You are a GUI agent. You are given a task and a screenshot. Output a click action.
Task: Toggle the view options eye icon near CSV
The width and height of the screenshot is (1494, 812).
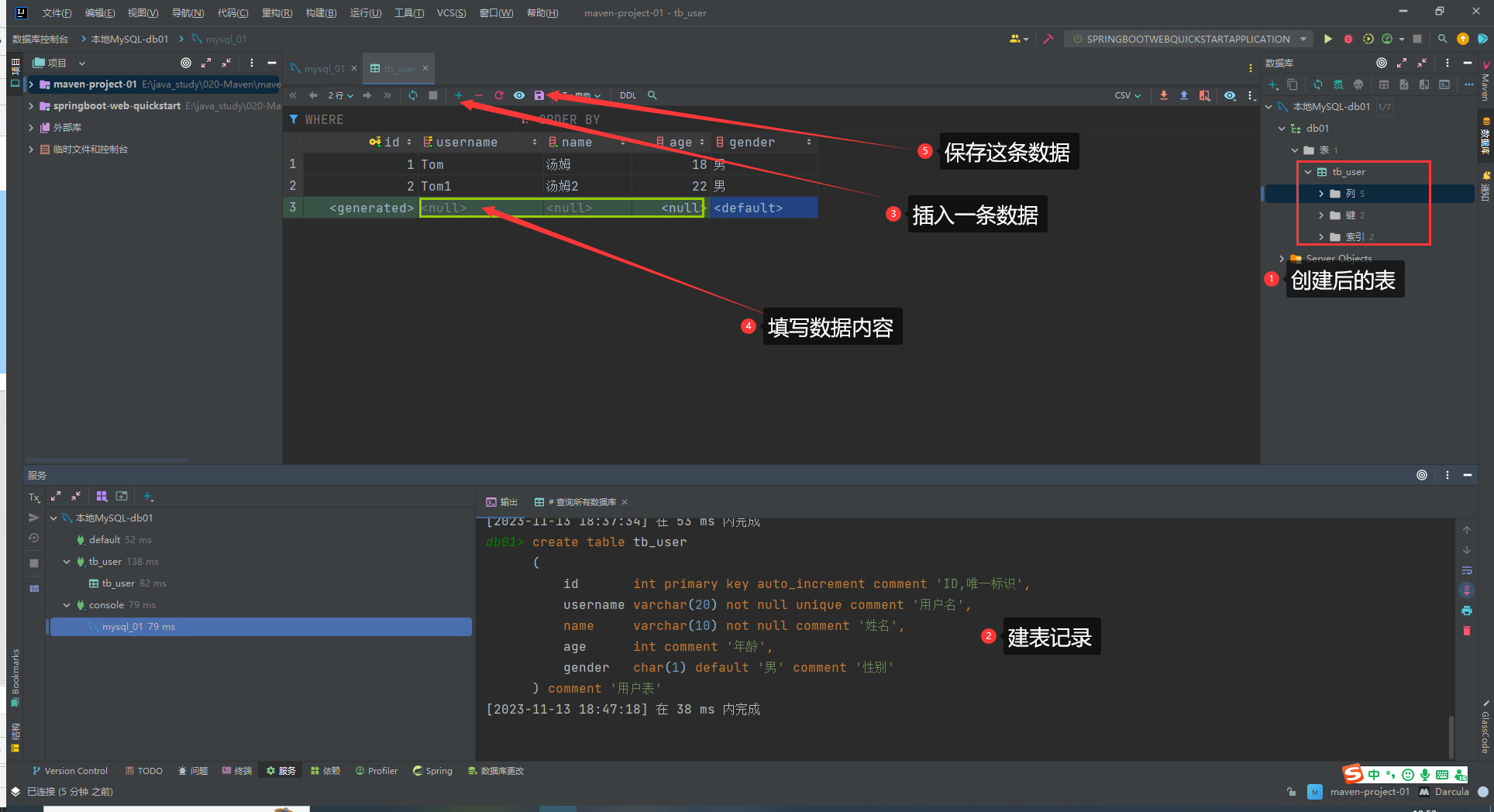click(1230, 95)
